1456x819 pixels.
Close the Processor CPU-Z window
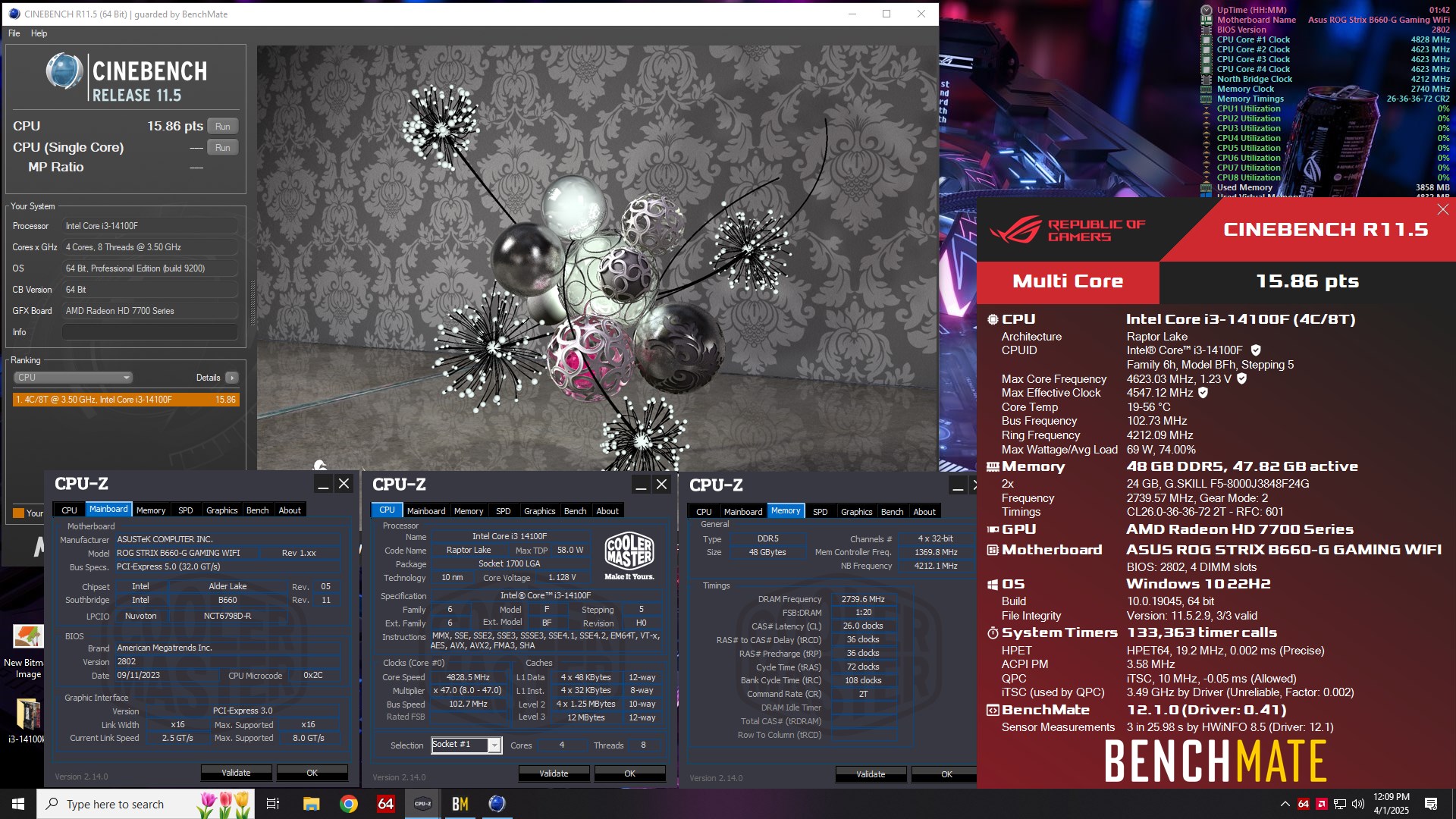tap(662, 485)
